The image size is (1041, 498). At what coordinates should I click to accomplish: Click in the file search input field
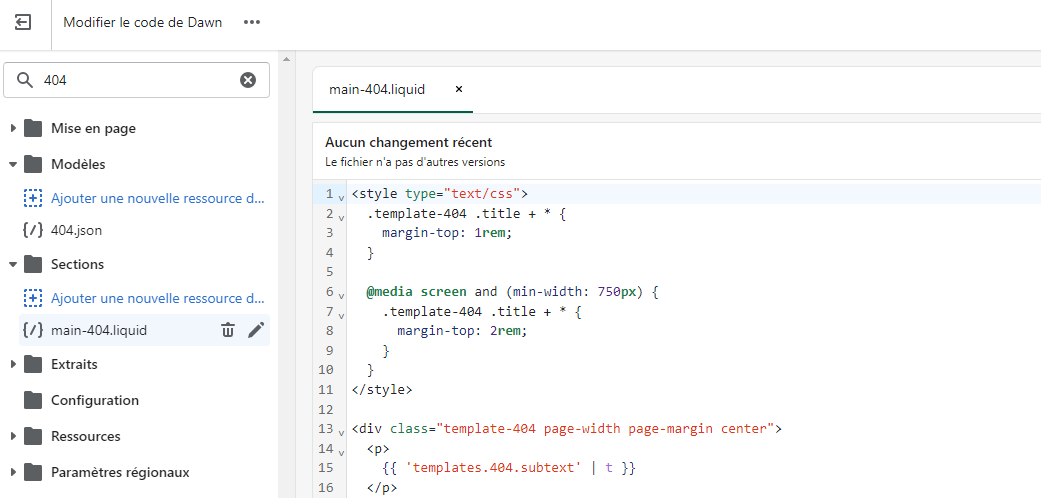[x=135, y=80]
